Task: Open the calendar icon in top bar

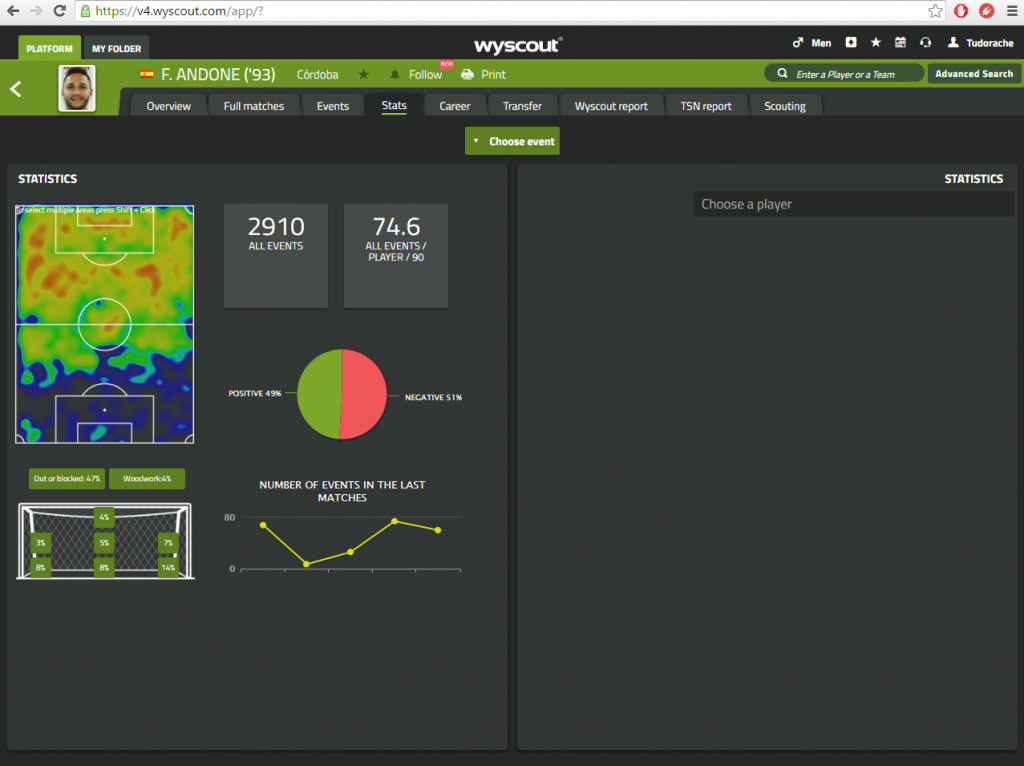Action: click(x=900, y=43)
